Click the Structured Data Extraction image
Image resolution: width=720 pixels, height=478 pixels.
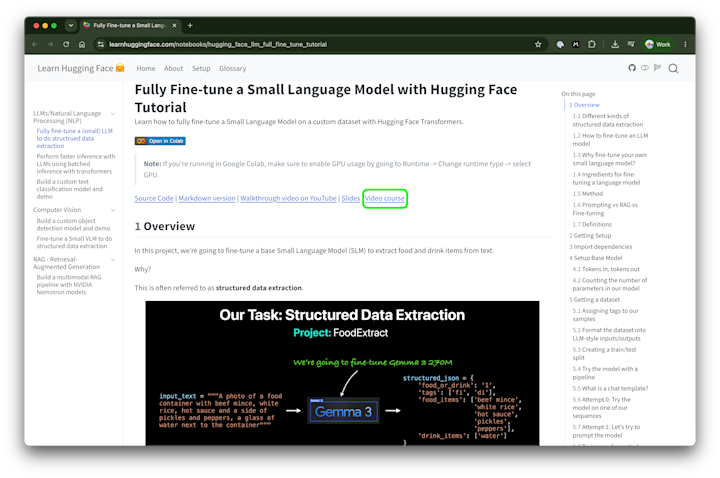pyautogui.click(x=342, y=373)
